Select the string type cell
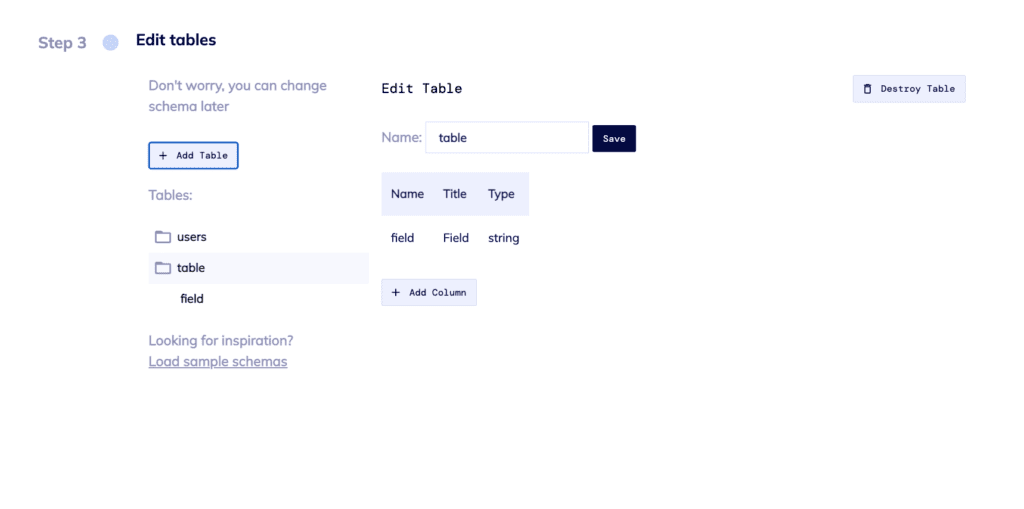 coord(504,238)
